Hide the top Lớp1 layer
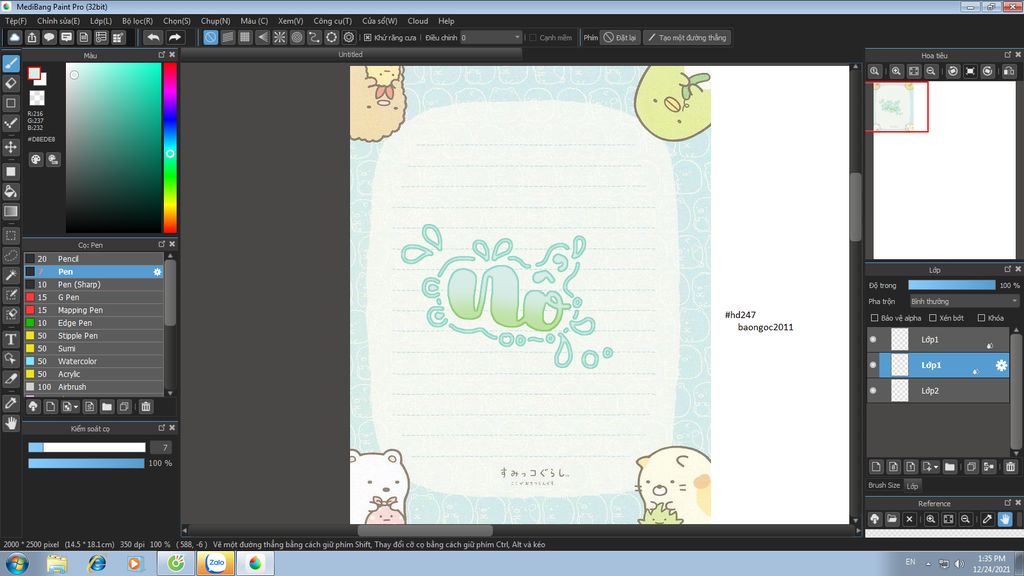Screen dimensions: 1024x576 (873, 340)
